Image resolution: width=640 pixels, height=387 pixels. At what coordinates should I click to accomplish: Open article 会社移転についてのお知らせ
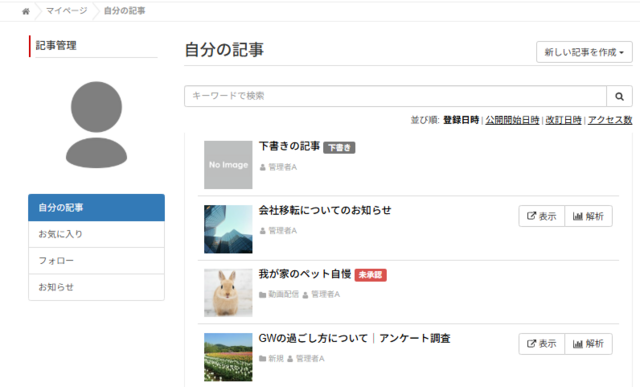(x=325, y=210)
